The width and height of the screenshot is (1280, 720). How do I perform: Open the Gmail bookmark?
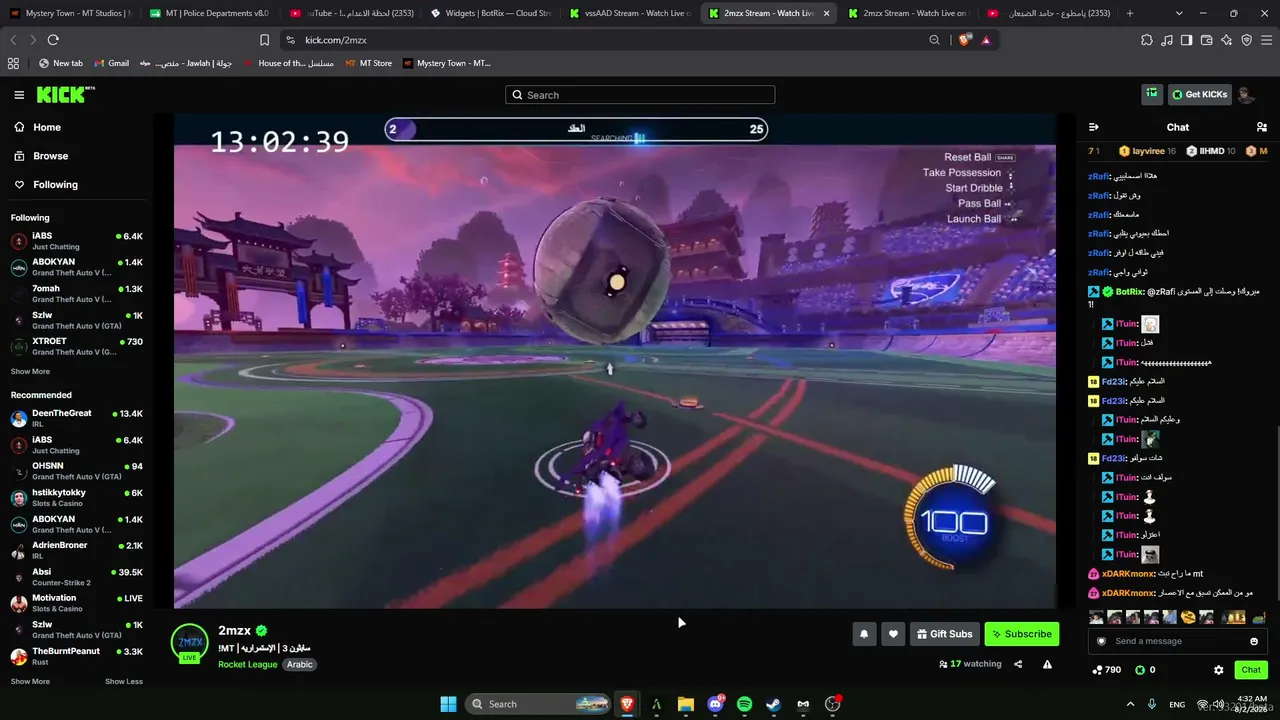pos(111,63)
